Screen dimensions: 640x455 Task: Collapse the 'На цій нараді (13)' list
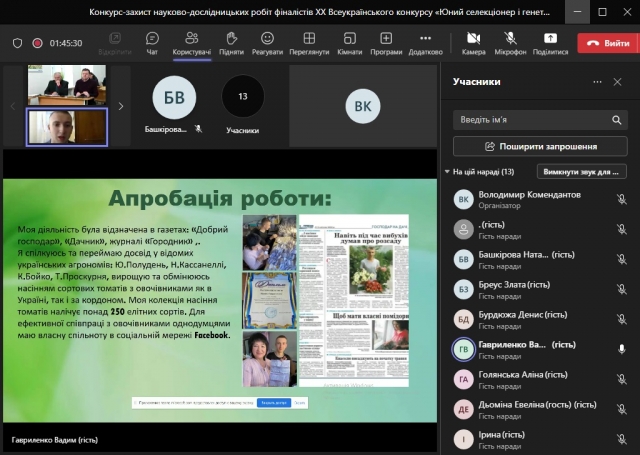pos(448,172)
